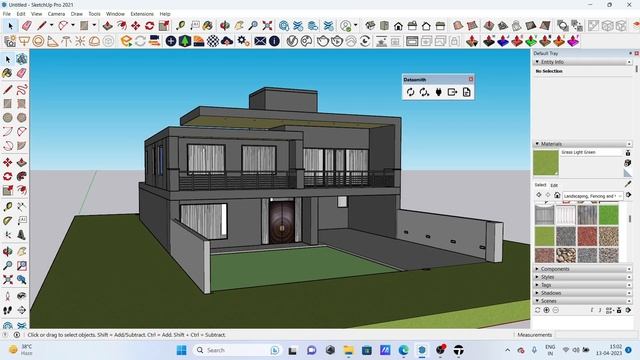640x360 pixels.
Task: Switch to Iso view icon
Action: coord(370,26)
